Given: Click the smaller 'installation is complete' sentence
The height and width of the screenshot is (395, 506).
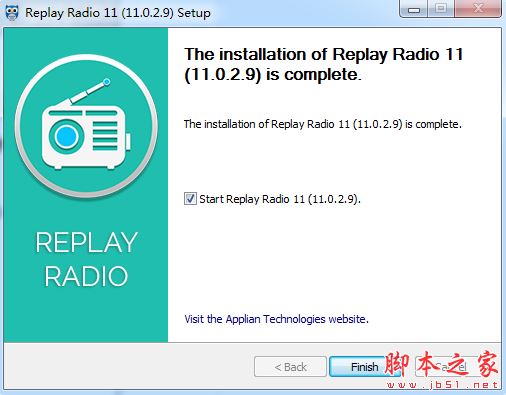Looking at the screenshot, I should click(x=323, y=124).
